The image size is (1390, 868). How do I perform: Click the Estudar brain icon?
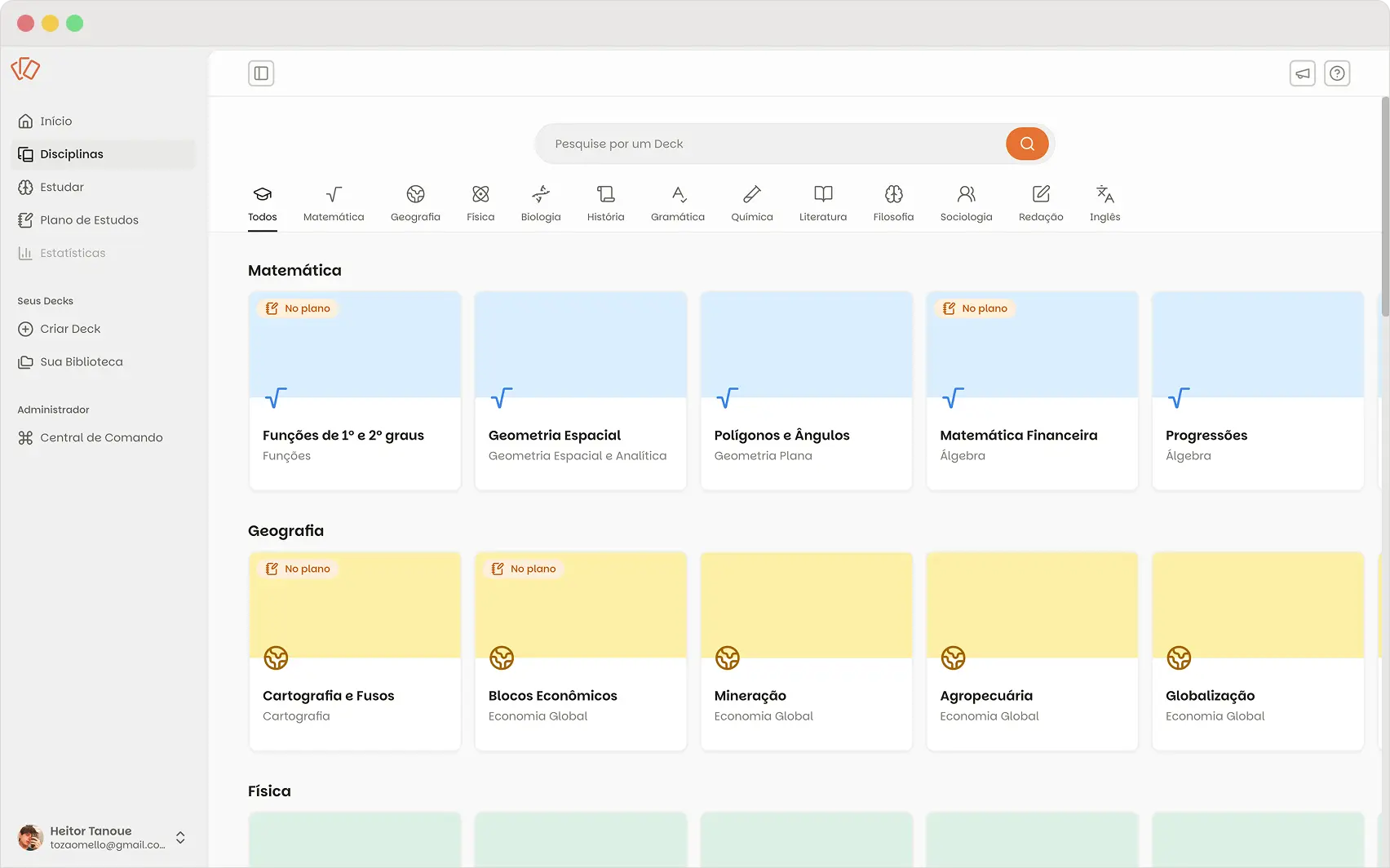pyautogui.click(x=25, y=187)
